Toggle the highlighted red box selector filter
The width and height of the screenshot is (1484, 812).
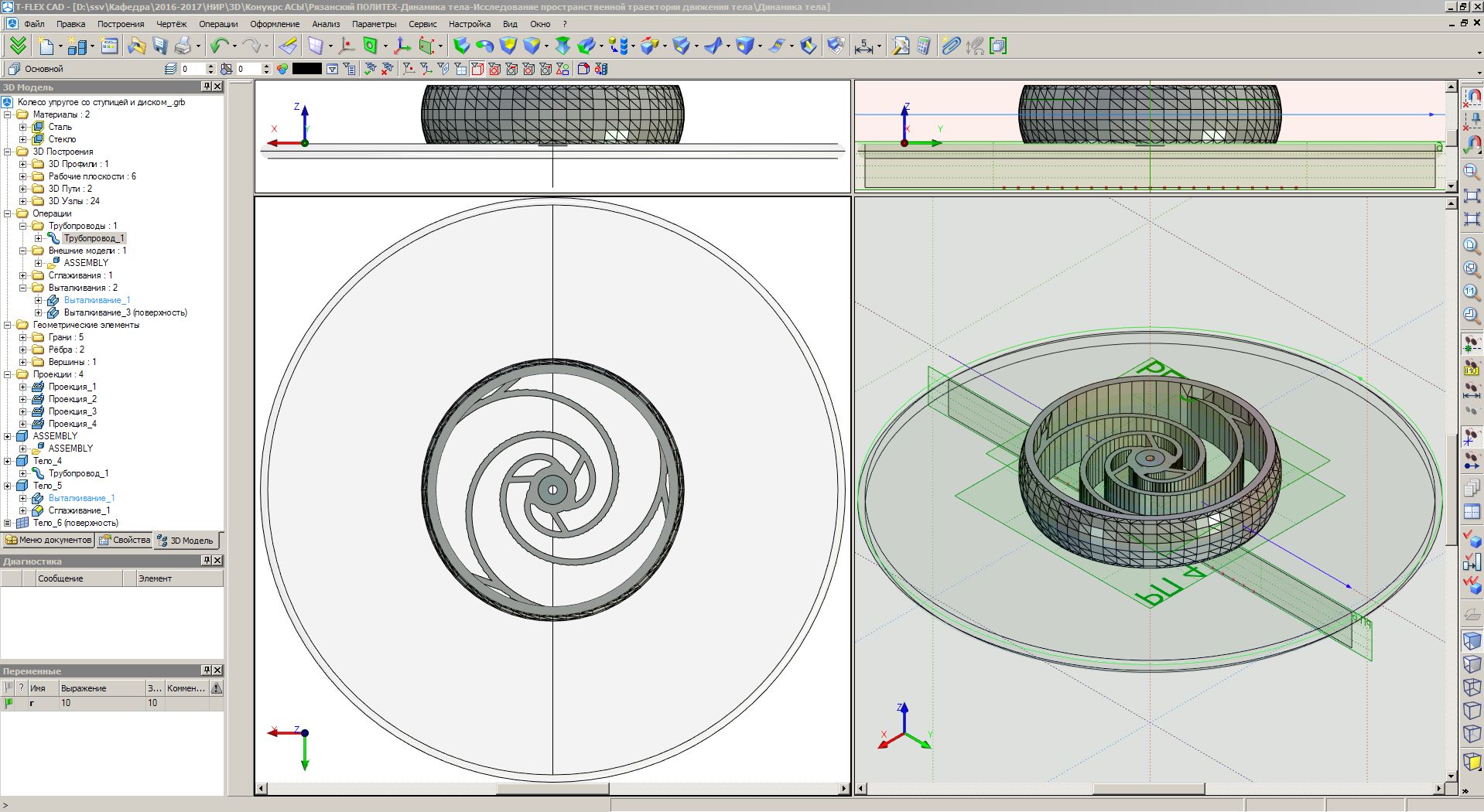pyautogui.click(x=477, y=69)
